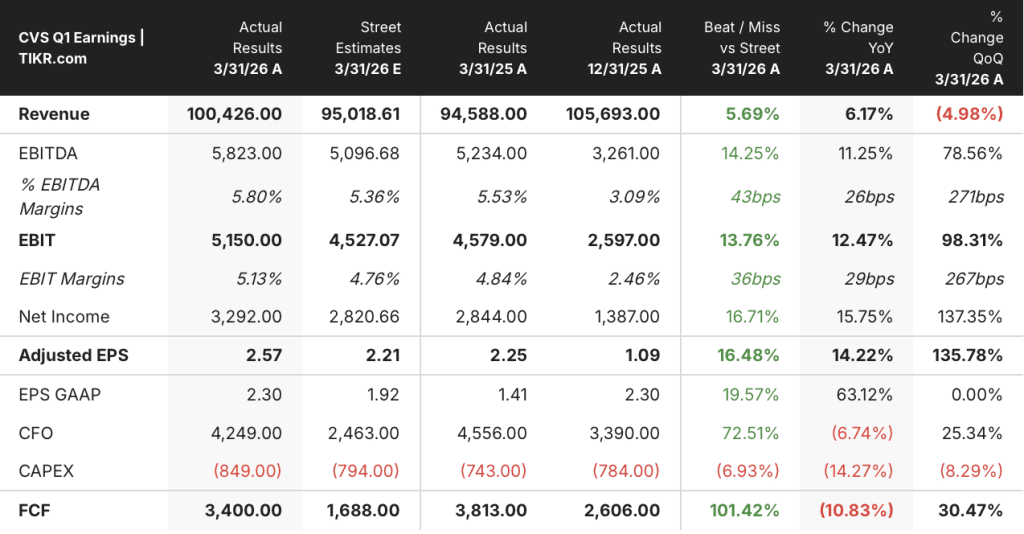Click the FCF row label
The height and width of the screenshot is (534, 1024).
coord(34,510)
